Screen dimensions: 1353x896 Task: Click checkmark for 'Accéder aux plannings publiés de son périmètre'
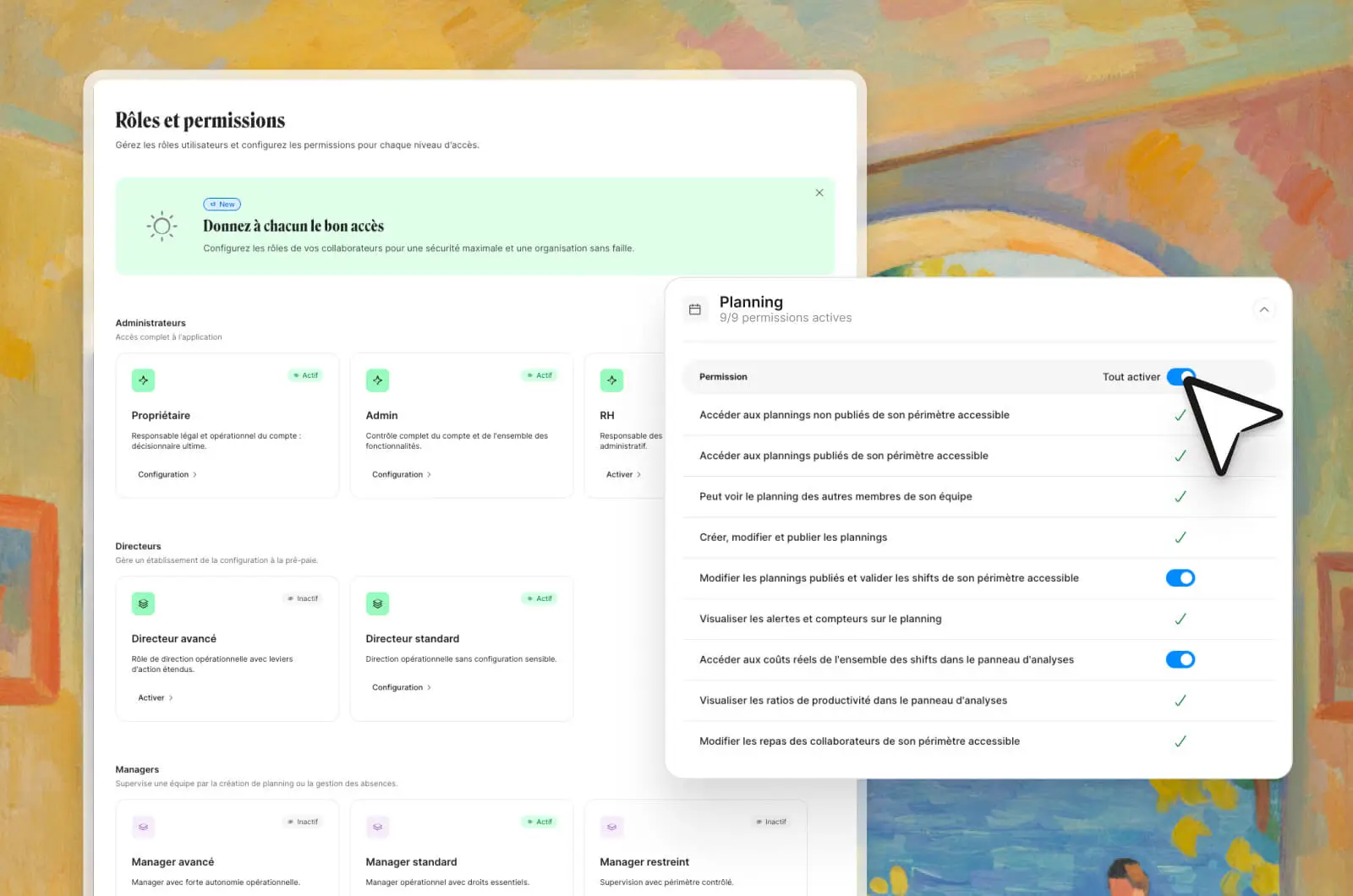click(x=1180, y=456)
